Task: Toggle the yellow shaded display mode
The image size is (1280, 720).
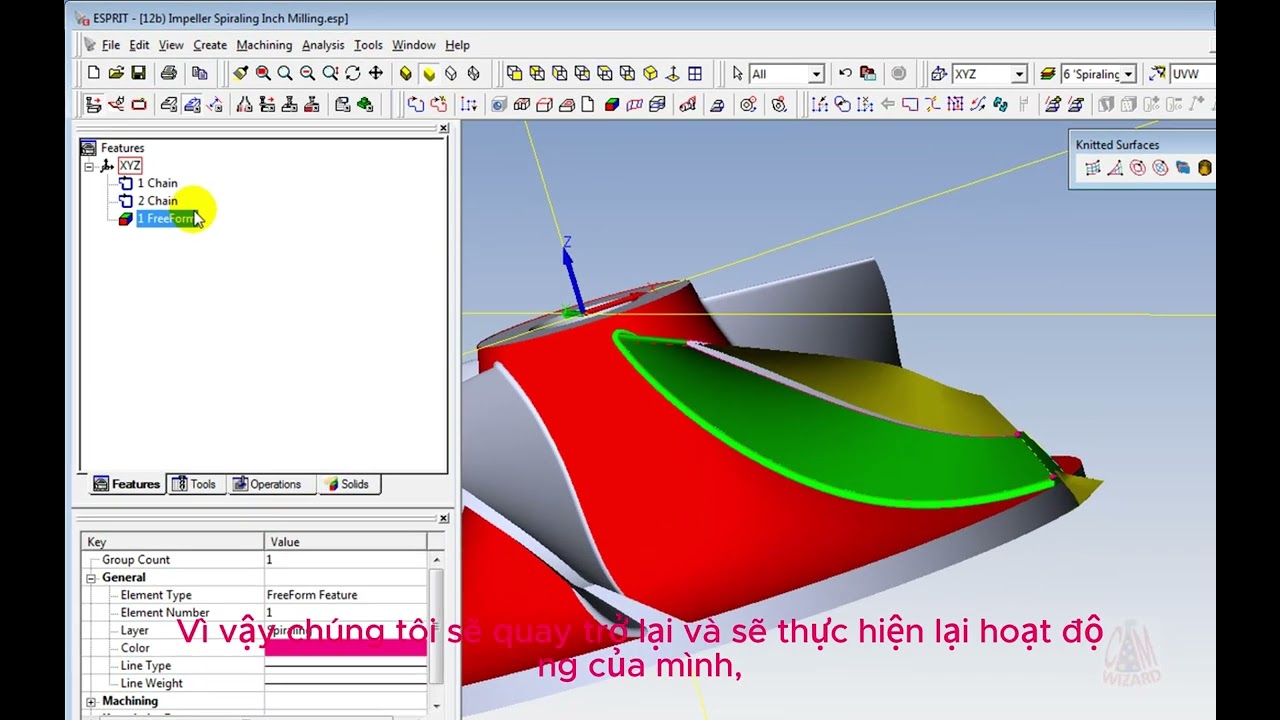Action: pos(428,73)
